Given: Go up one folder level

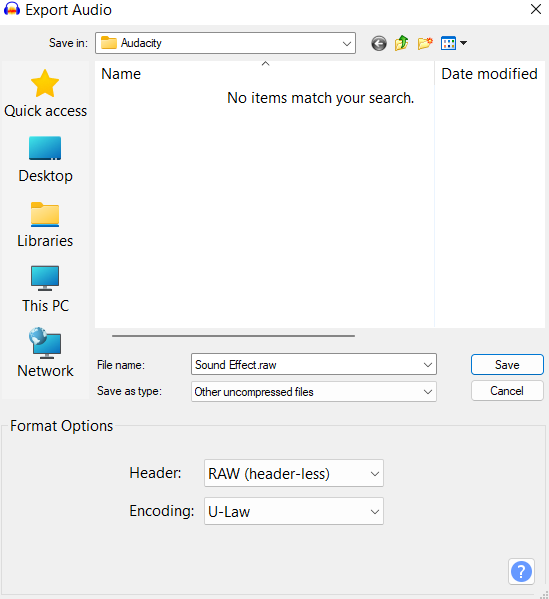Looking at the screenshot, I should pyautogui.click(x=402, y=43).
